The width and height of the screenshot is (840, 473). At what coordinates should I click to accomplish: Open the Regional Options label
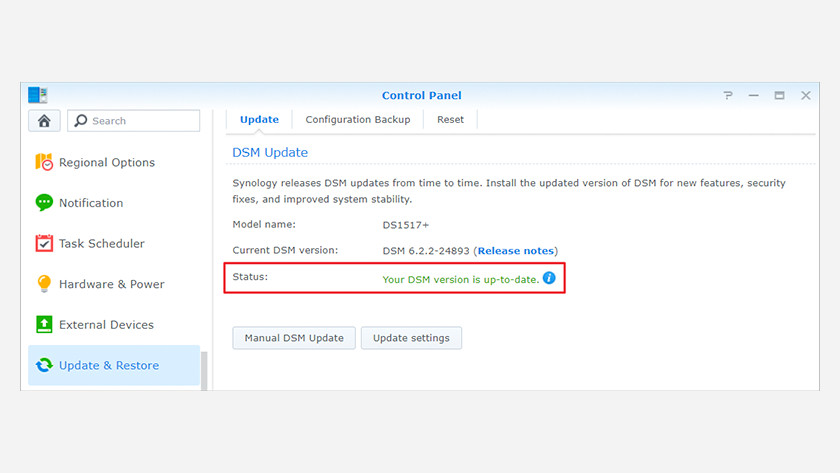(x=107, y=162)
